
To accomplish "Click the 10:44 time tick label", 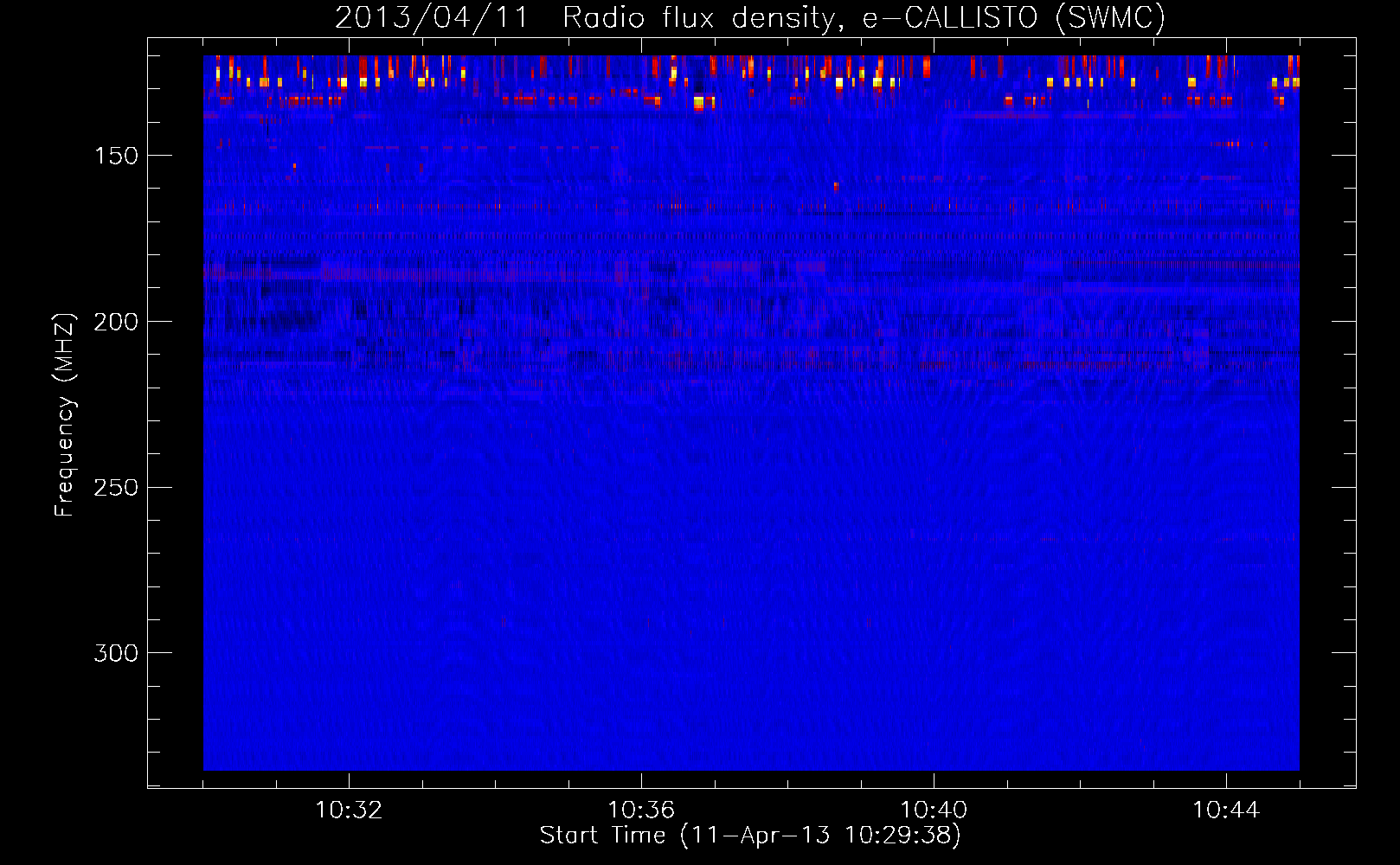I will pos(1226,811).
